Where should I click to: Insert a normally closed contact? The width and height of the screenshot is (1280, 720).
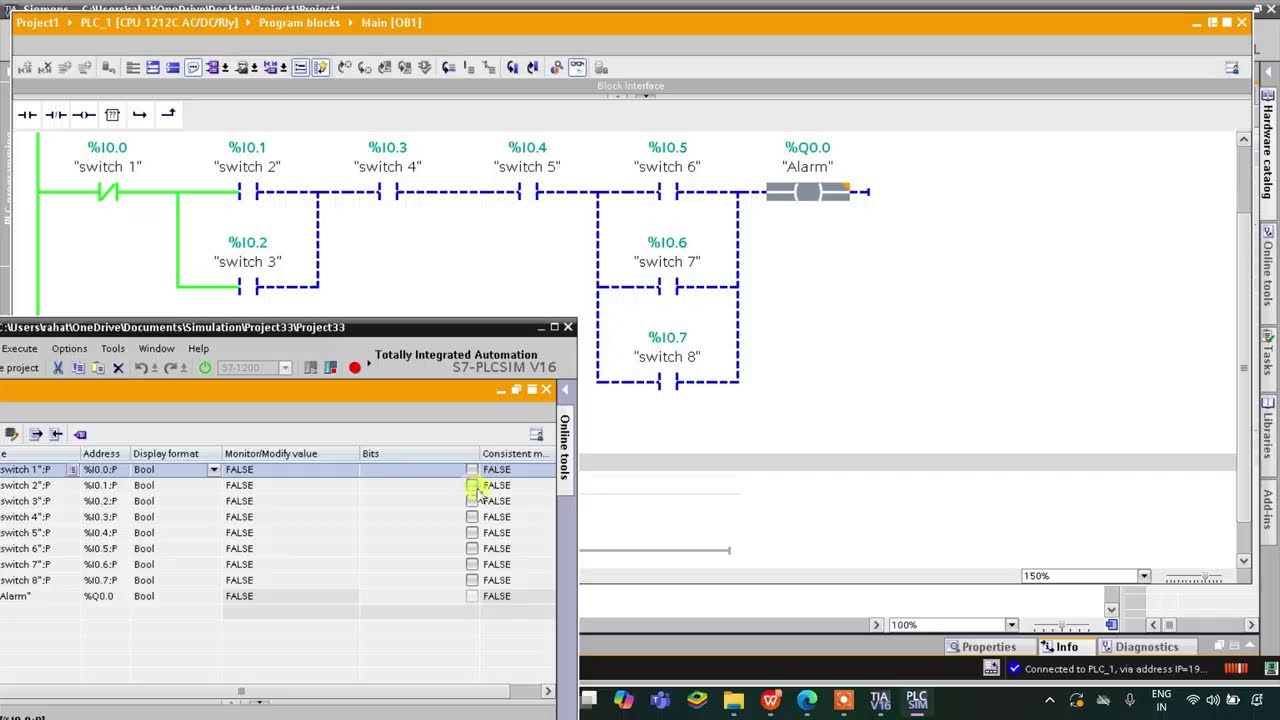tap(56, 115)
